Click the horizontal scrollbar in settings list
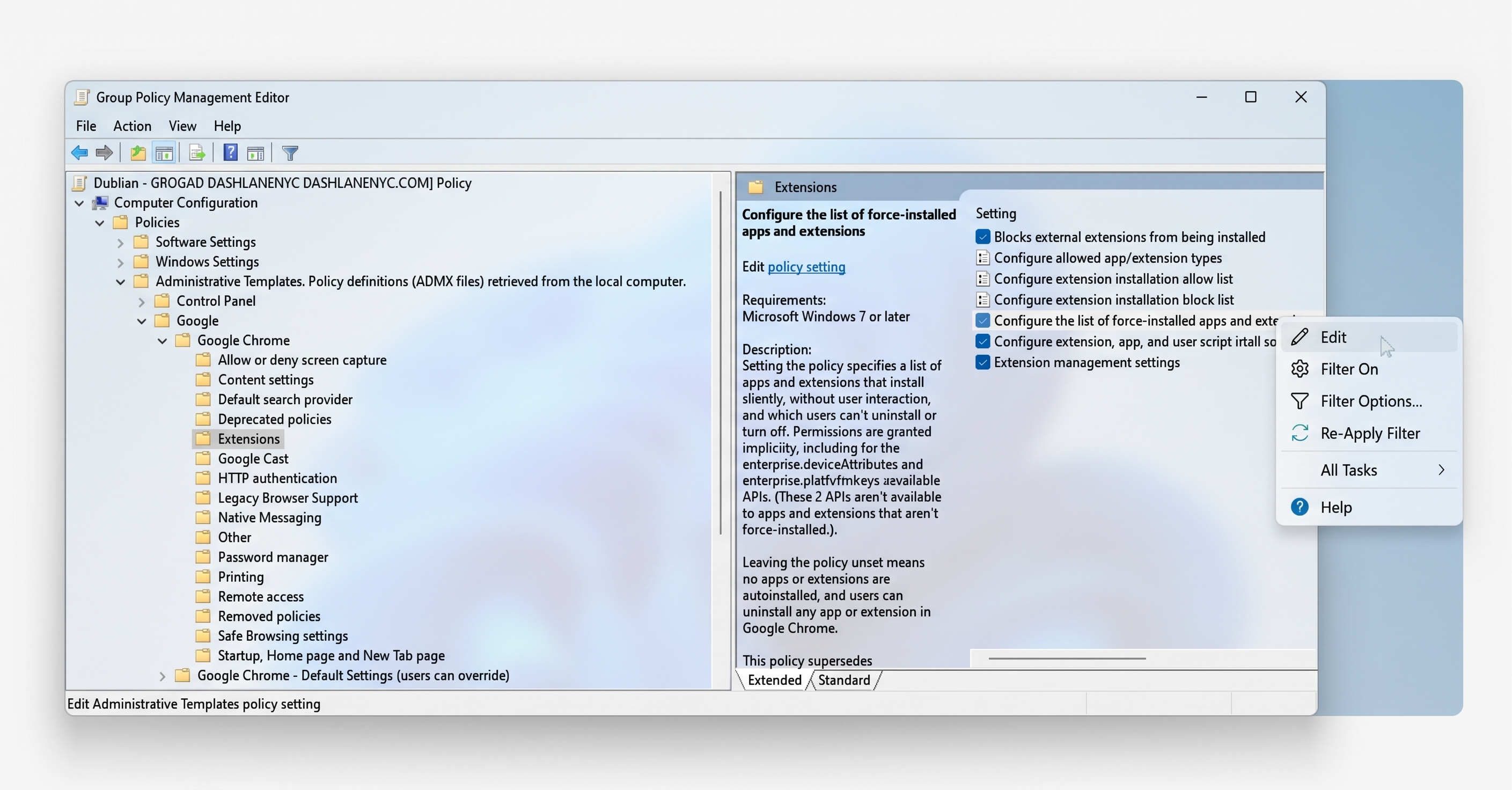 1067,659
